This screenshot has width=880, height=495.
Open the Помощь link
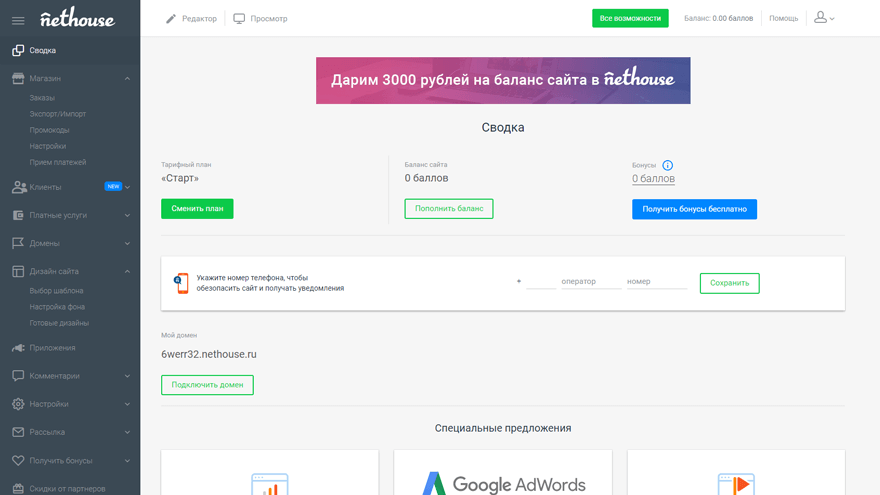click(783, 19)
